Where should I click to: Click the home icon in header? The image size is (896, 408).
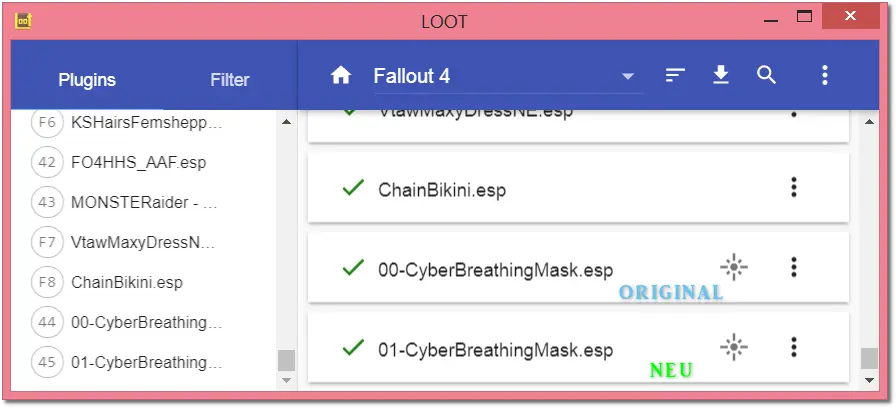pyautogui.click(x=341, y=75)
